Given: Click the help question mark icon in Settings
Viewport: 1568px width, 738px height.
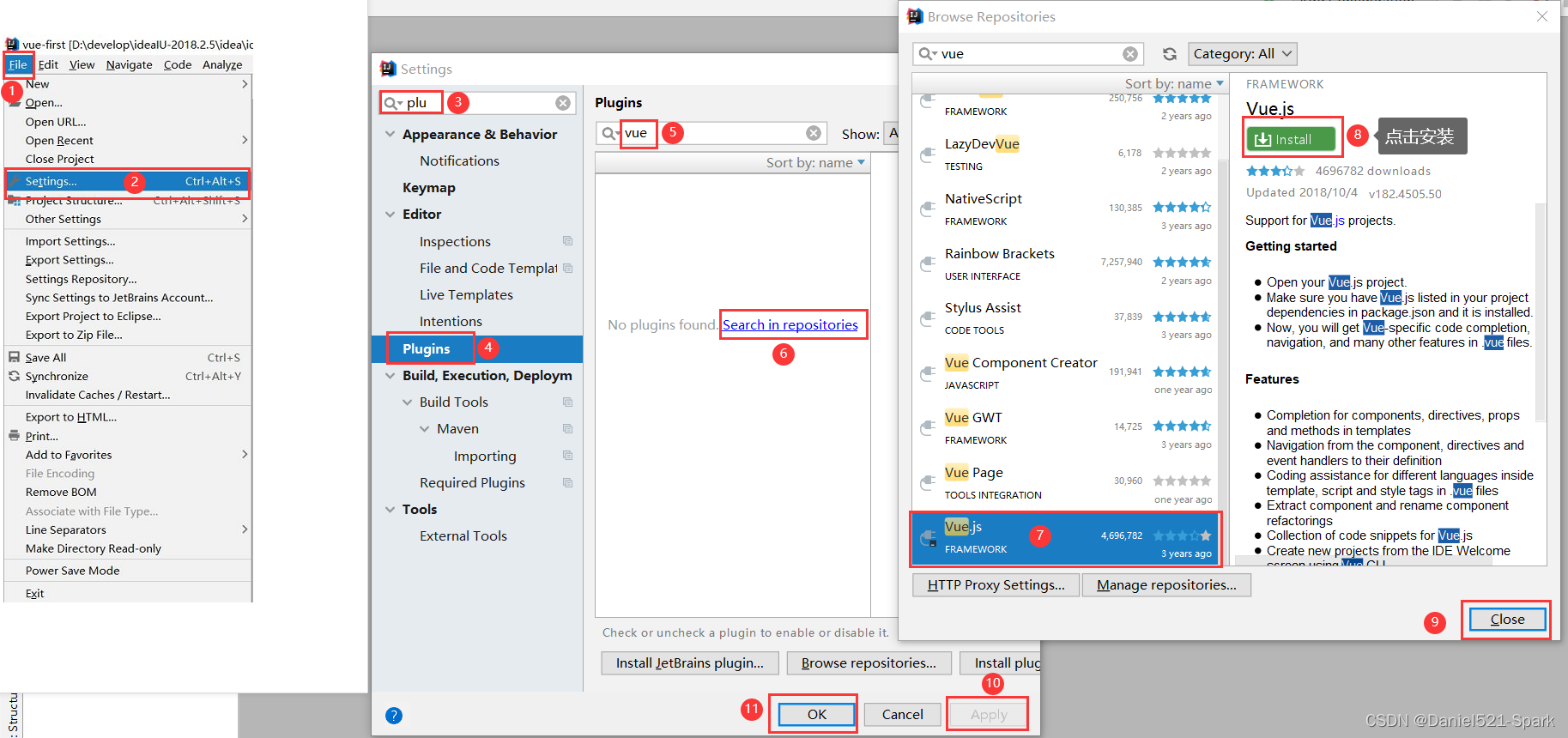Looking at the screenshot, I should 394,716.
